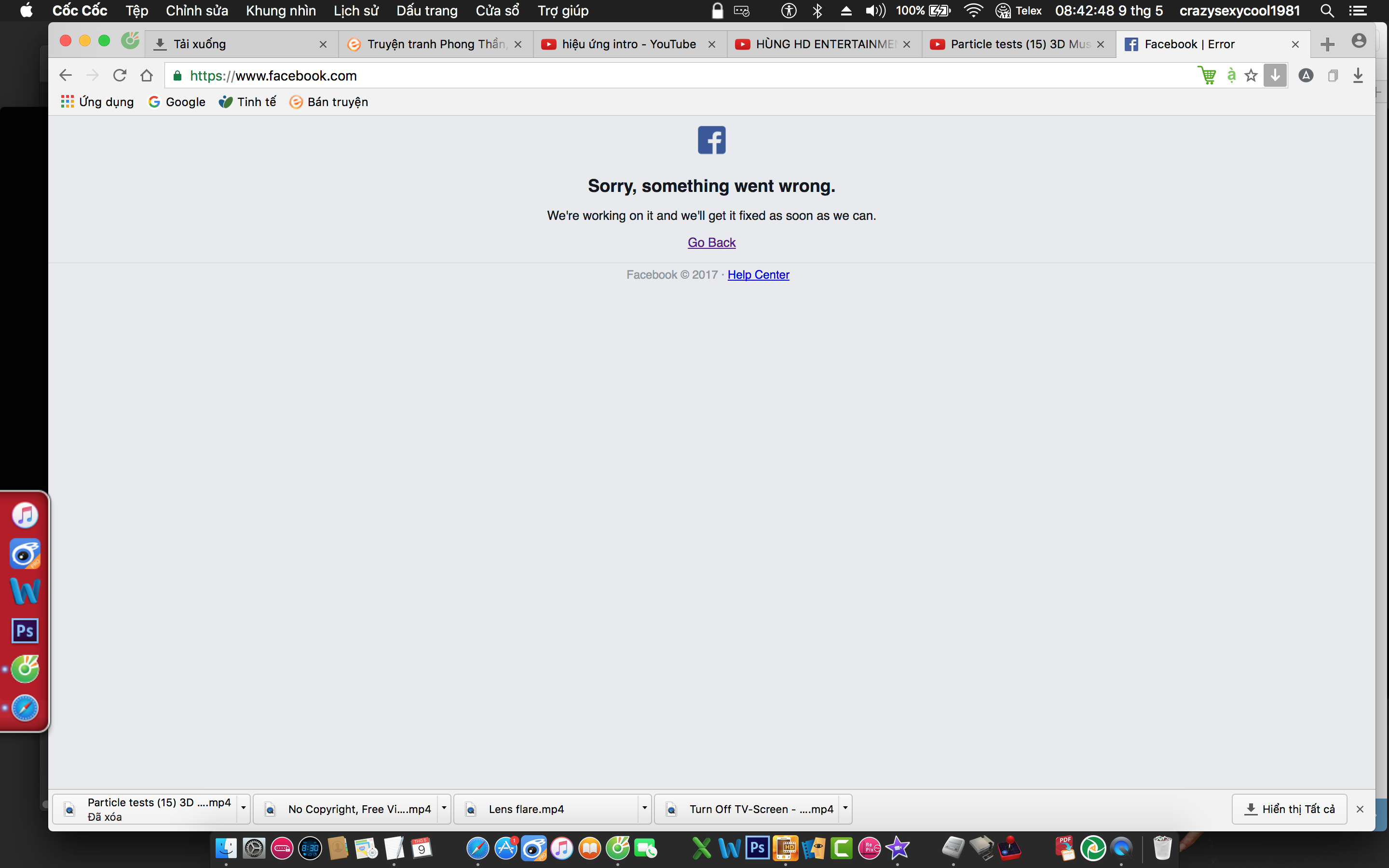Image resolution: width=1389 pixels, height=868 pixels.
Task: Click the back navigation arrow
Action: tap(66, 75)
